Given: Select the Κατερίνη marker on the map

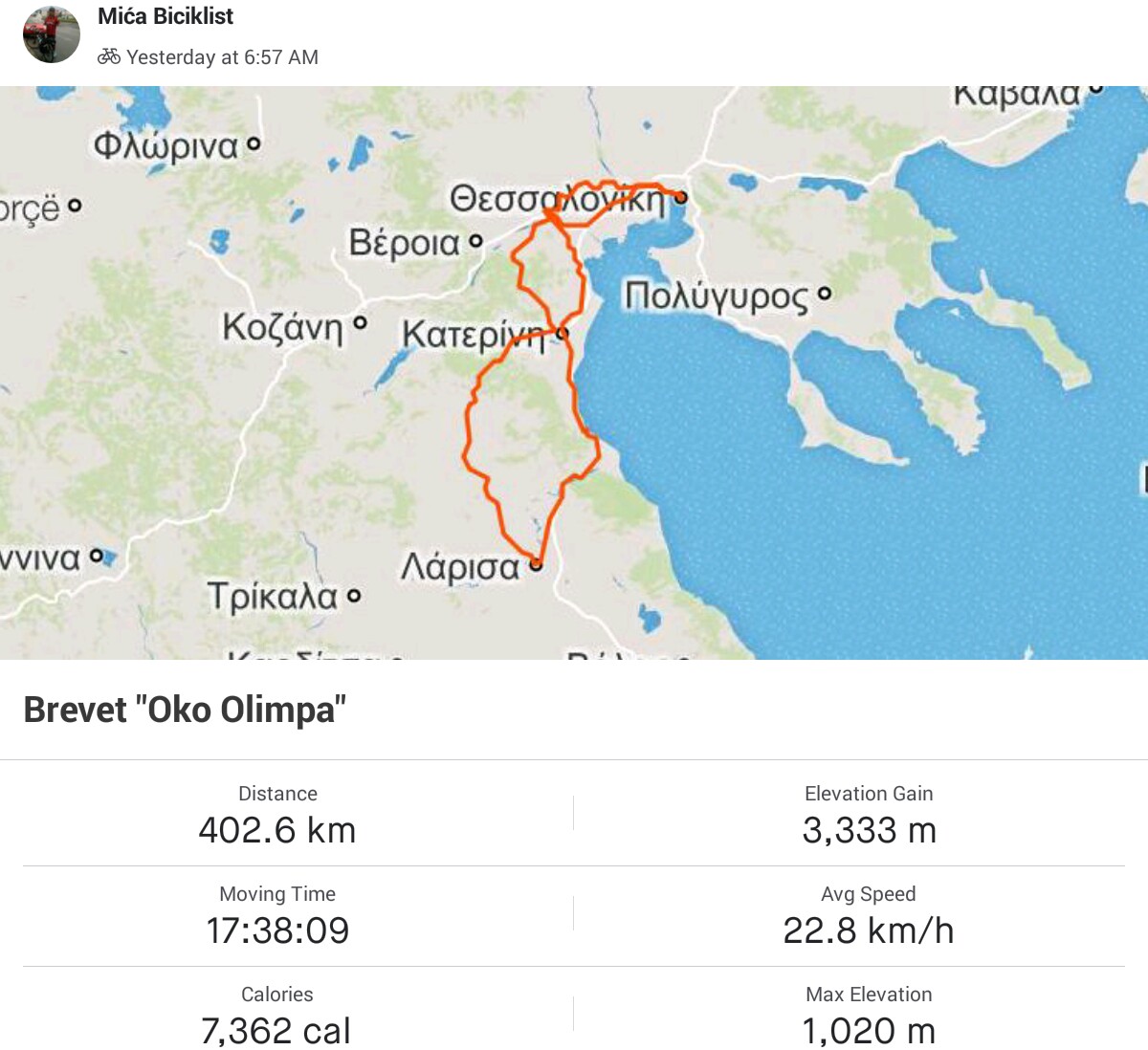Looking at the screenshot, I should 563,334.
